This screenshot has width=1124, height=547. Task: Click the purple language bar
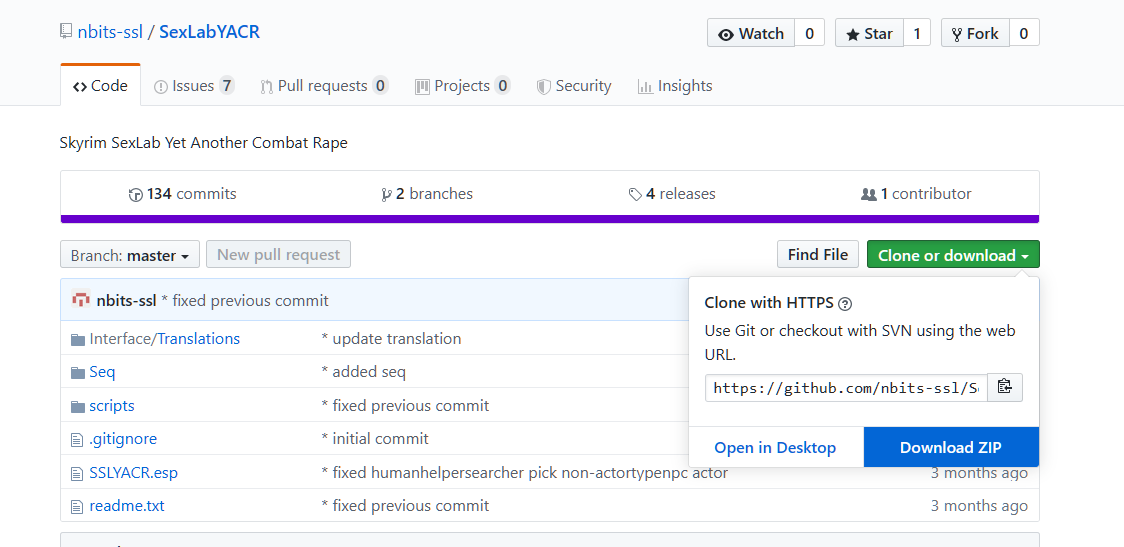550,219
